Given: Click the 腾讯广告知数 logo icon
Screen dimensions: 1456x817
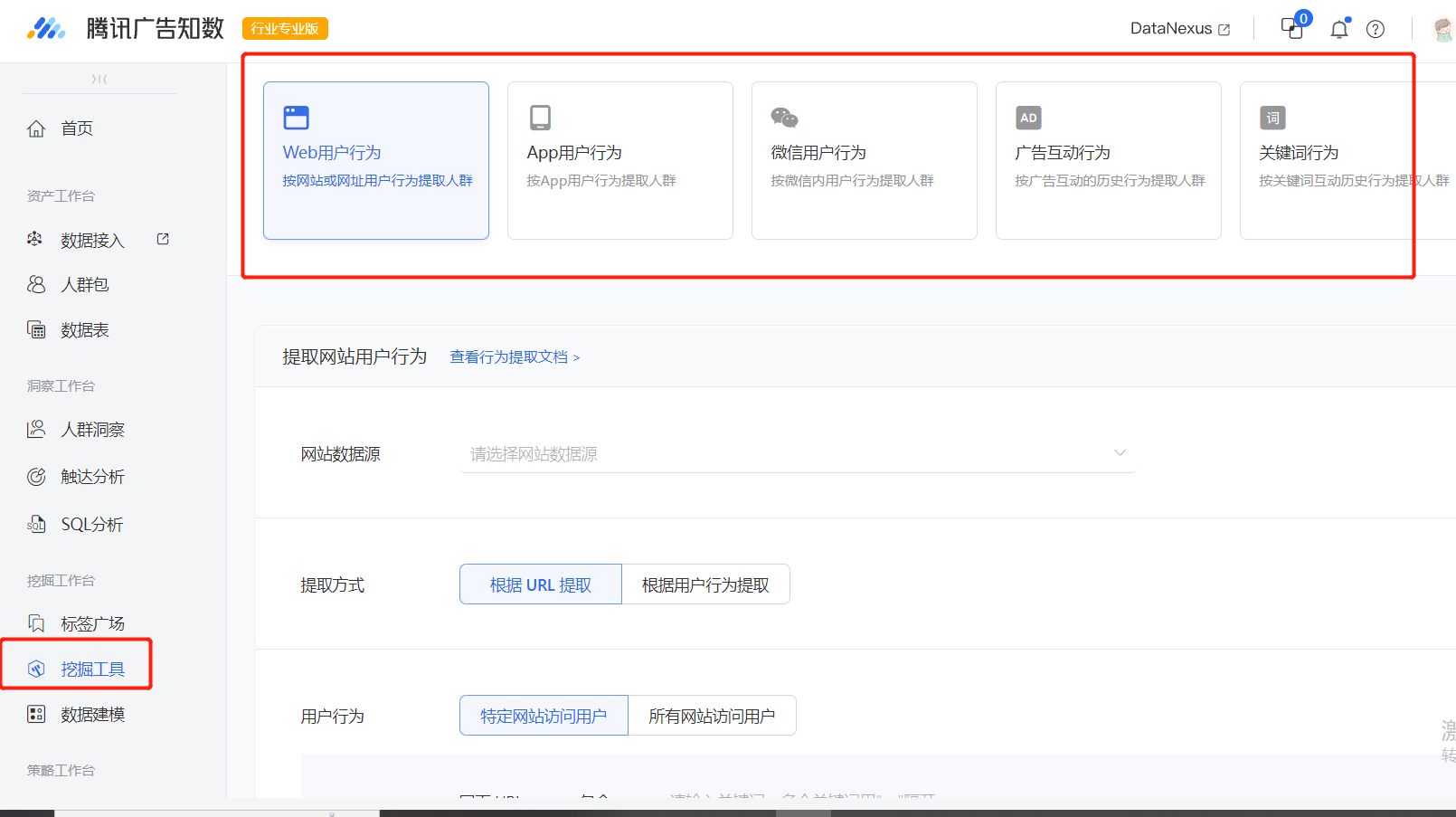Looking at the screenshot, I should (x=46, y=29).
